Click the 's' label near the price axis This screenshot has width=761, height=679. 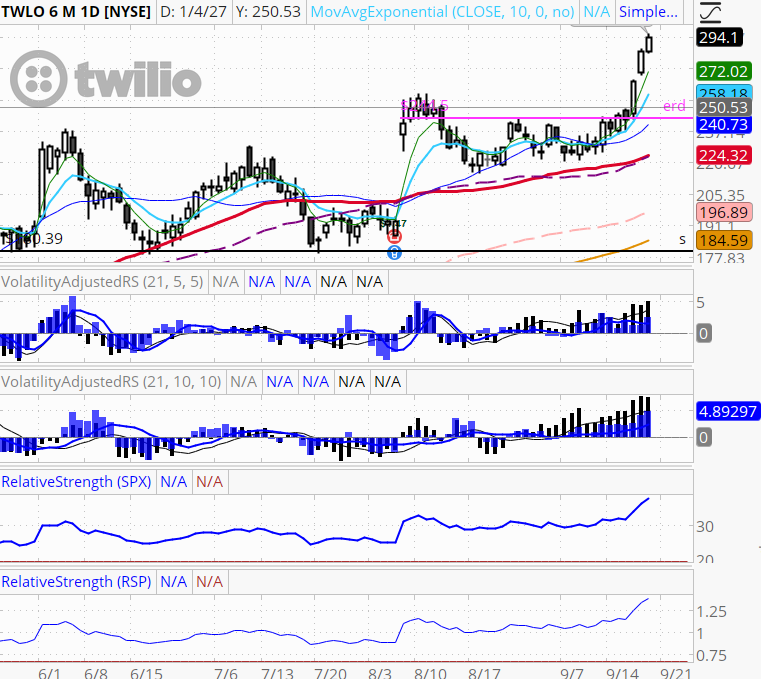coord(682,239)
